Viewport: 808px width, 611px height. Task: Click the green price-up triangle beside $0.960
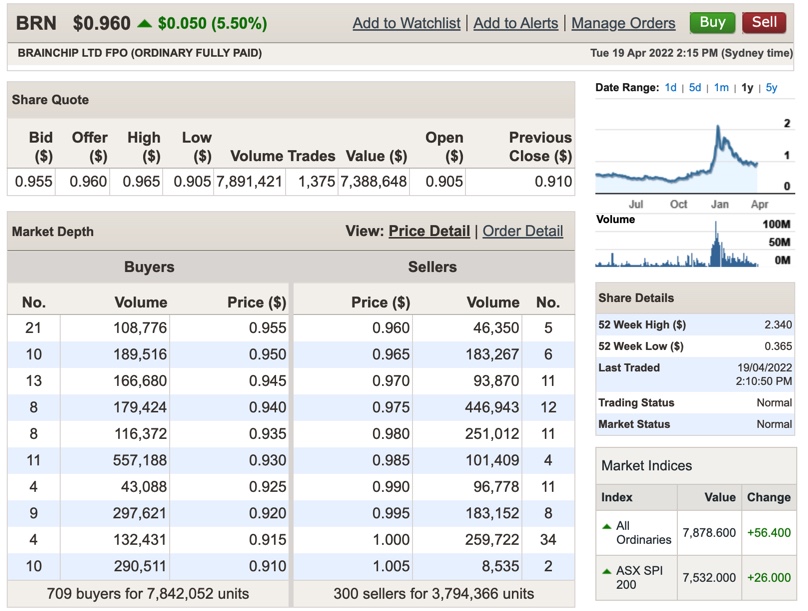pyautogui.click(x=144, y=23)
